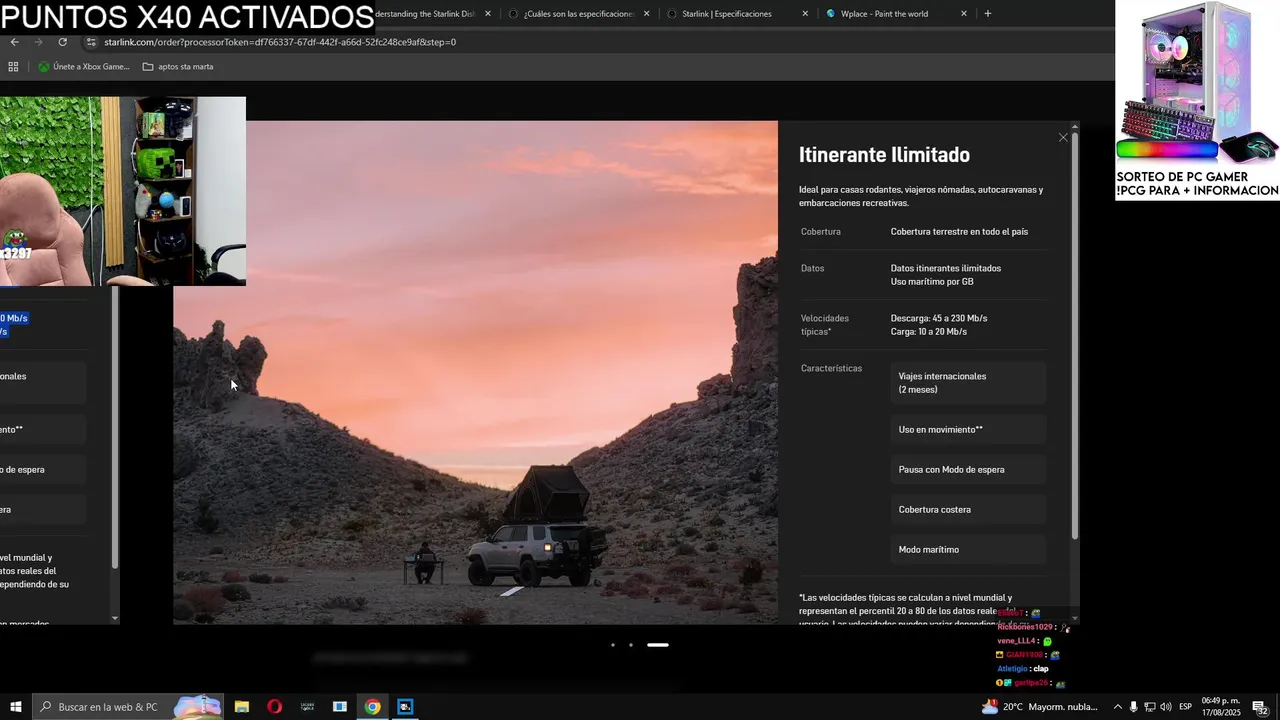Open the taskbar app left of Chrome
Screen dimensions: 1280x720
[x=340, y=707]
